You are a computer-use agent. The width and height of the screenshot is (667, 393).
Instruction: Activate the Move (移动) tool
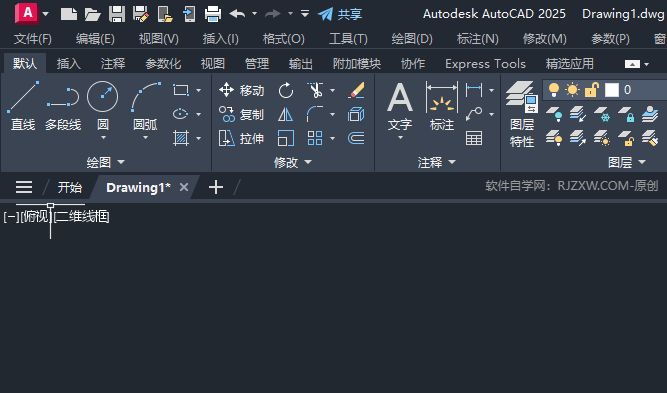tap(242, 90)
